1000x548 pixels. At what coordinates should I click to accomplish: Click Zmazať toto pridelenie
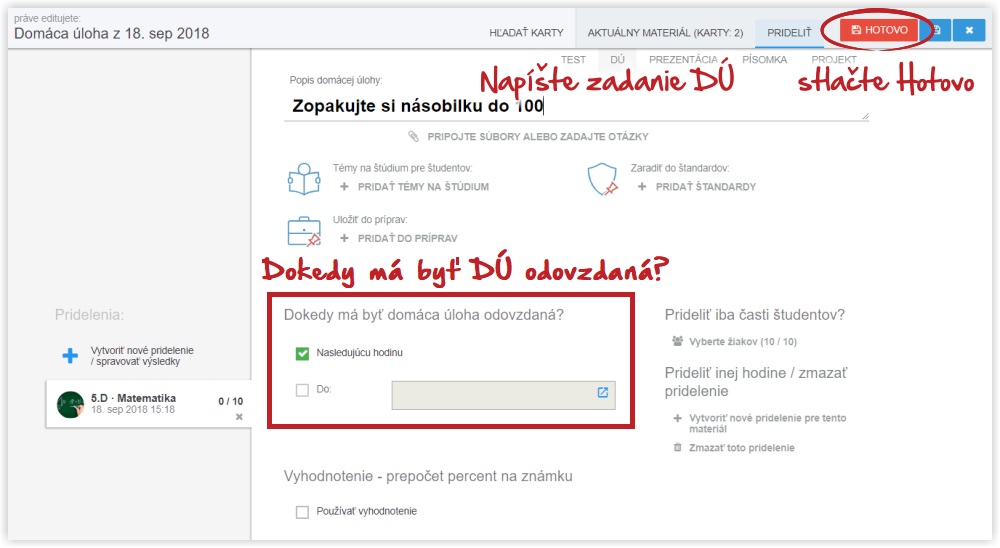point(742,448)
